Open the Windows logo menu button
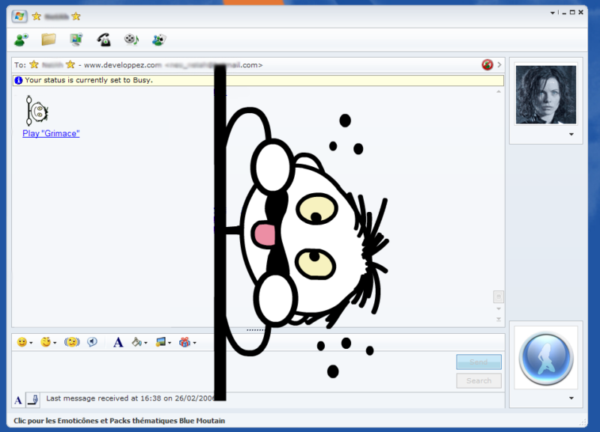This screenshot has height=432, width=600. pyautogui.click(x=19, y=16)
